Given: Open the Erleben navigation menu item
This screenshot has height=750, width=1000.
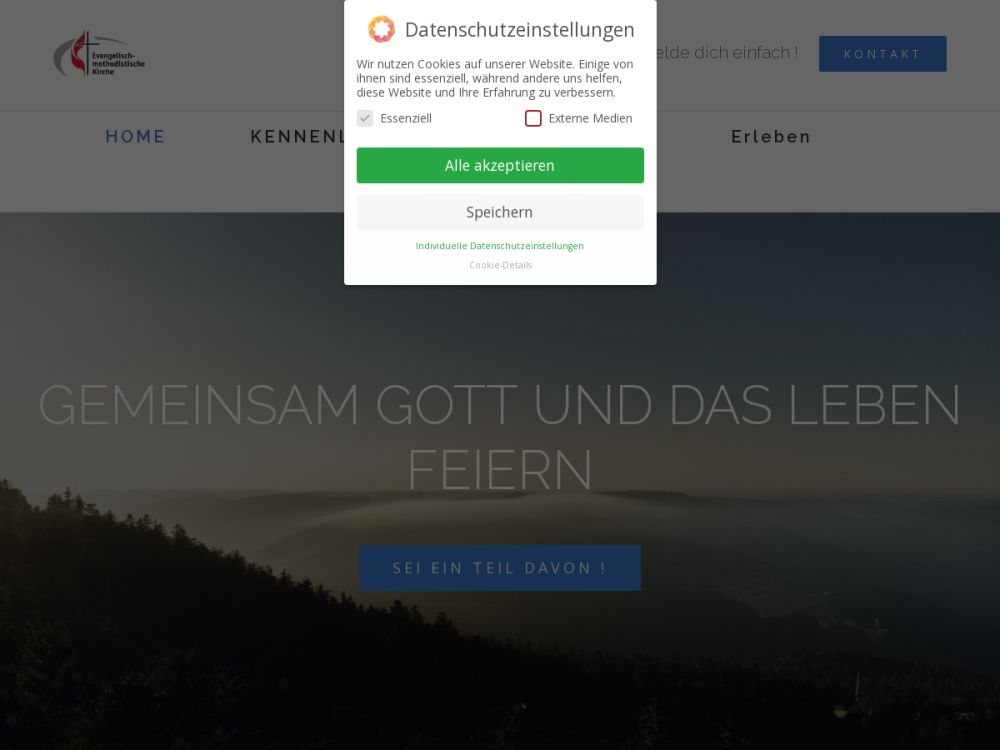Looking at the screenshot, I should (771, 136).
